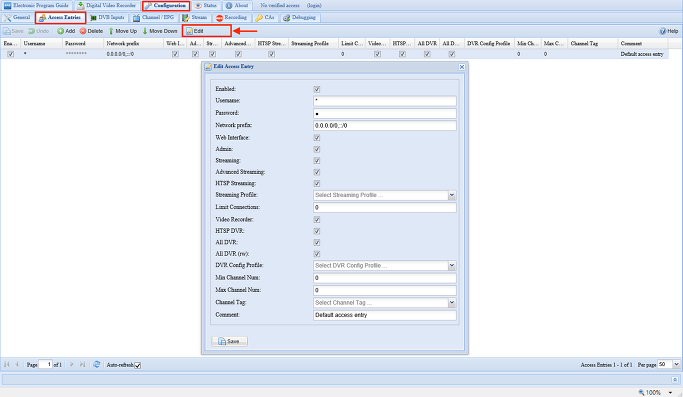Screen dimensions: 683x397
Task: Click the Max Channel Num field
Action: 385,290
